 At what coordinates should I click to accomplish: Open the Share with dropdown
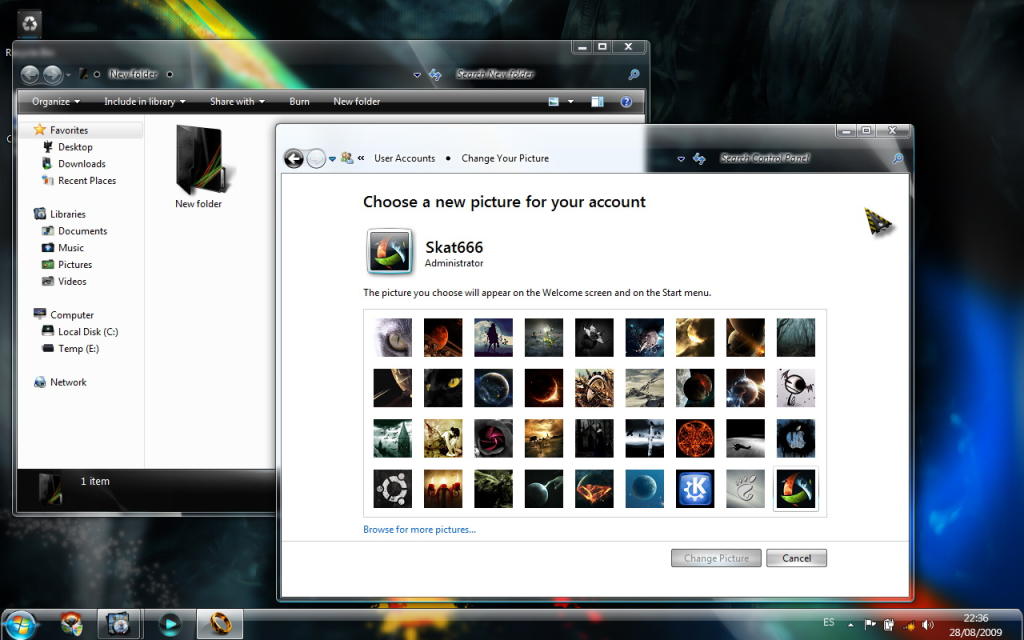click(x=237, y=101)
